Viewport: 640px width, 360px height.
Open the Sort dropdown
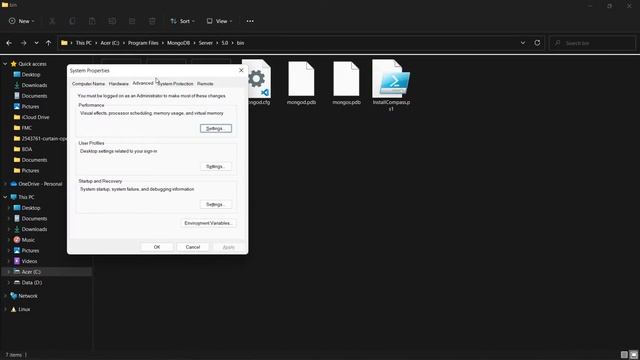(182, 21)
